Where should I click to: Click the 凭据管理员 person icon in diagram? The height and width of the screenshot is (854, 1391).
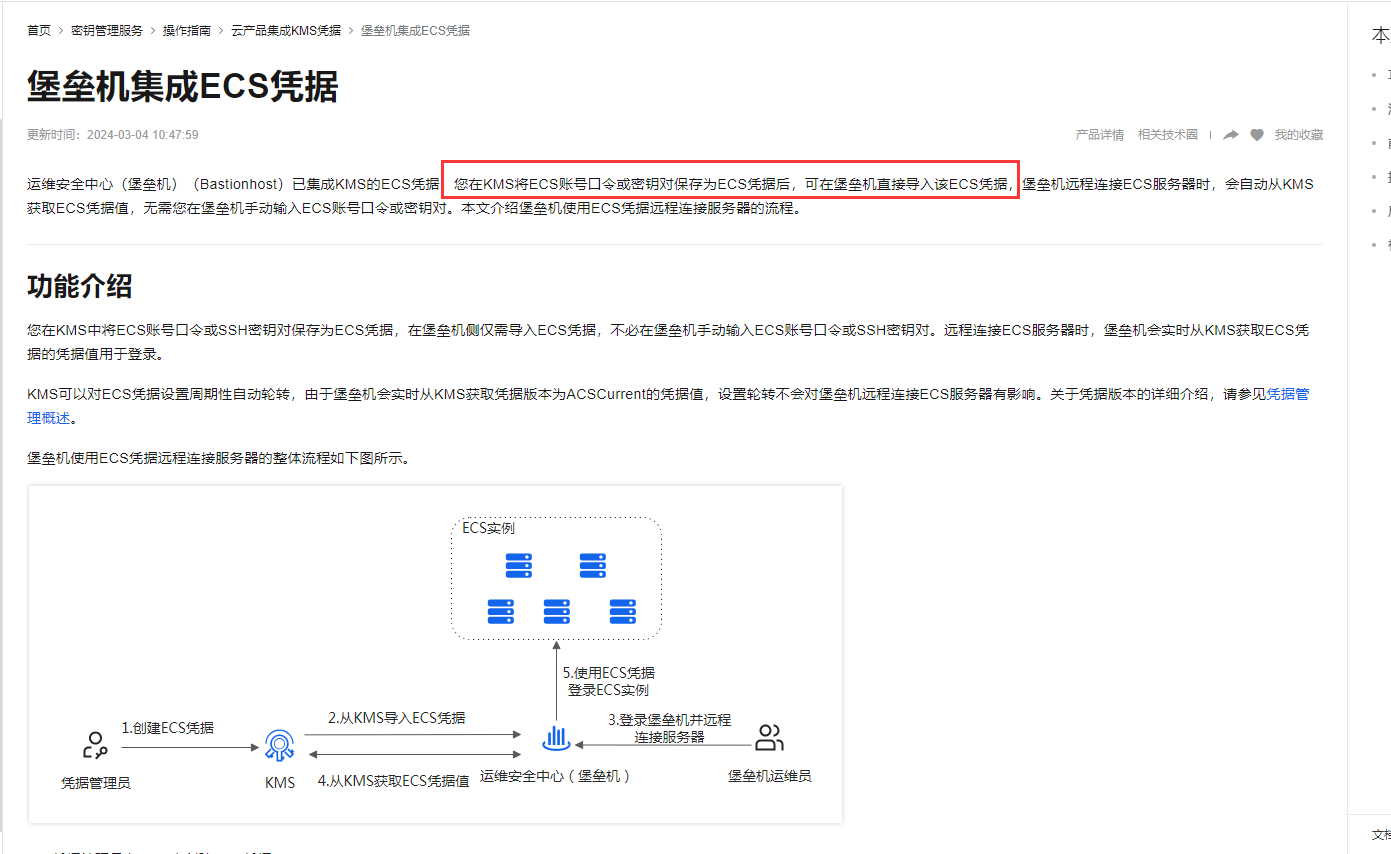(x=95, y=744)
